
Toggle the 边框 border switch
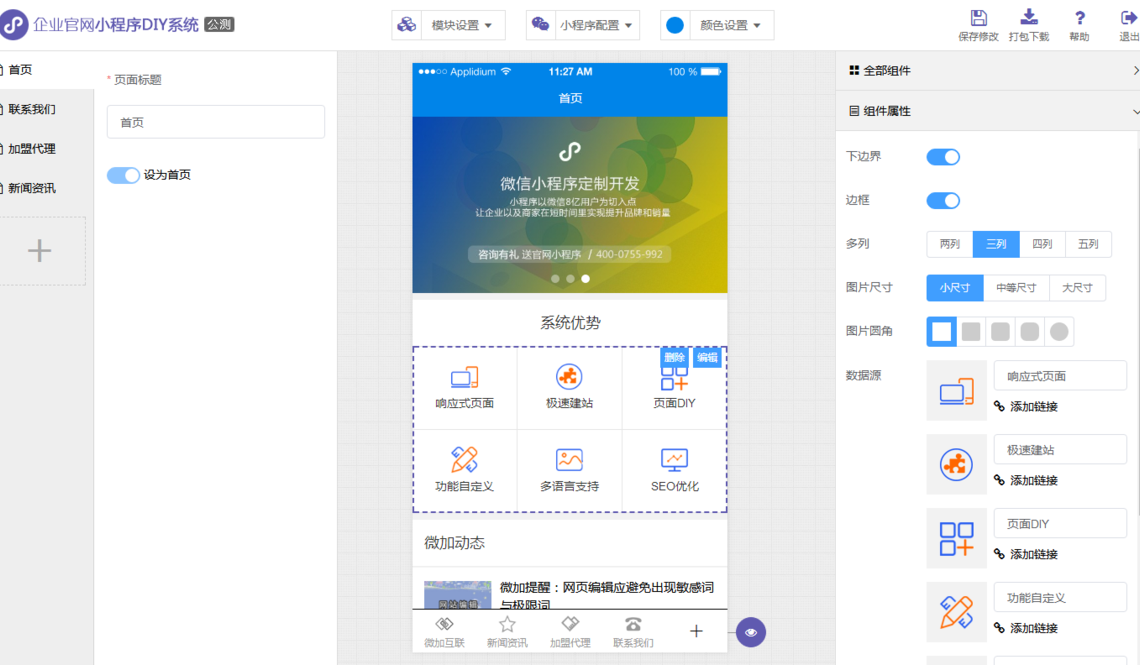(943, 200)
